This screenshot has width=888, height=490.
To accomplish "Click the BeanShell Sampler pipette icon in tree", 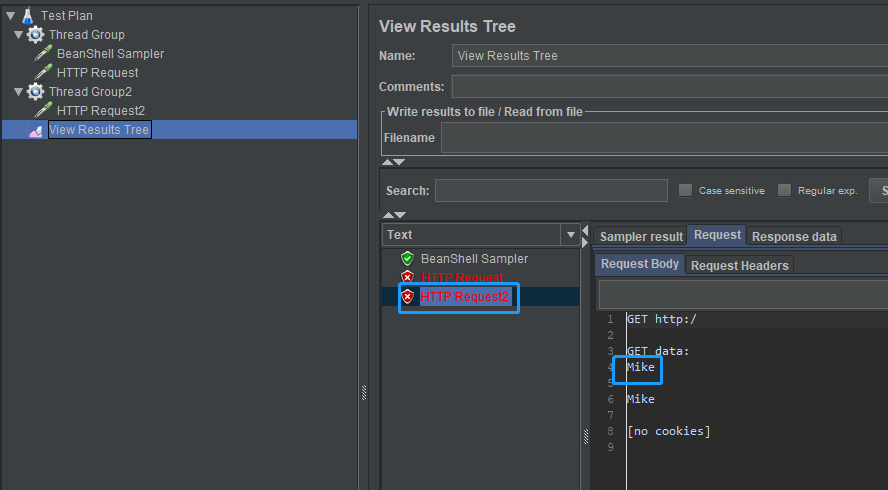I will pyautogui.click(x=43, y=54).
